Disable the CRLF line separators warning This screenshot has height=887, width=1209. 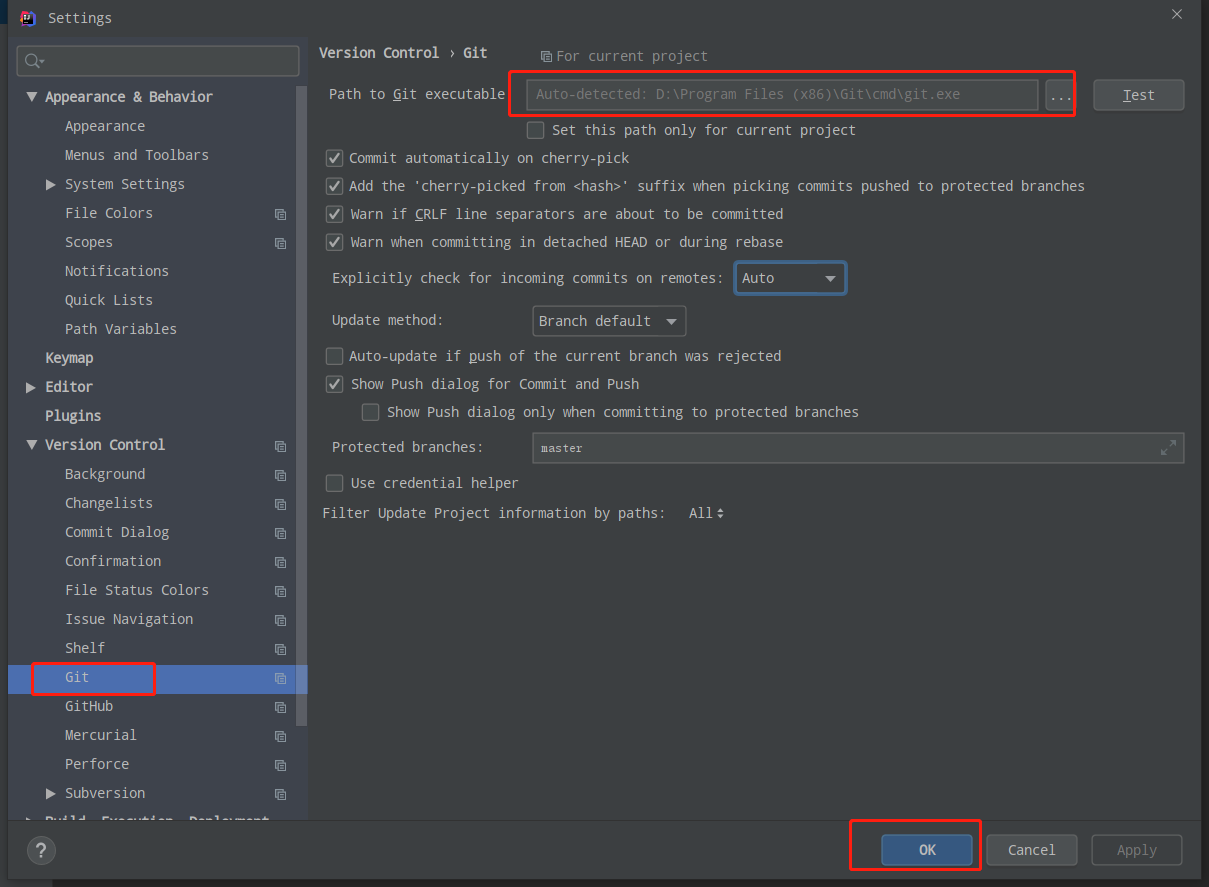[x=335, y=214]
